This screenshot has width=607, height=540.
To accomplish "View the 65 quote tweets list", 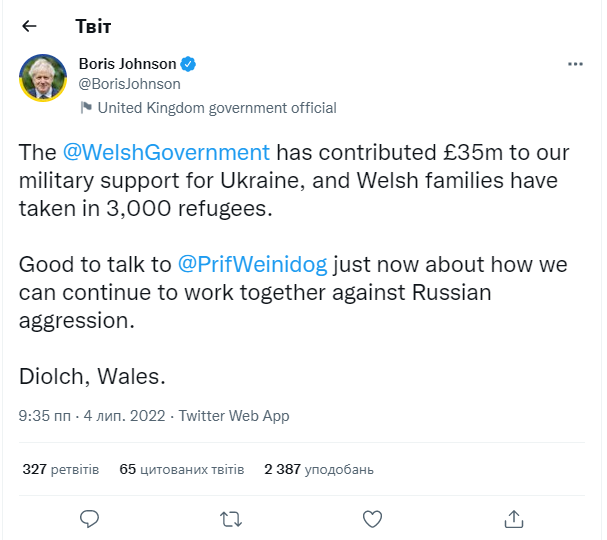I will point(182,468).
